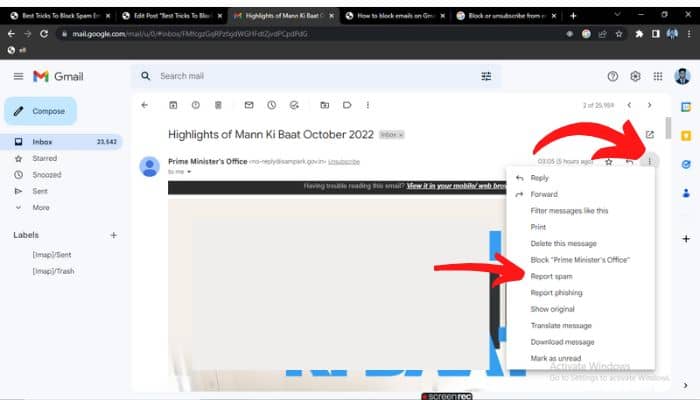Select Show original
700x400 pixels.
[580, 309]
